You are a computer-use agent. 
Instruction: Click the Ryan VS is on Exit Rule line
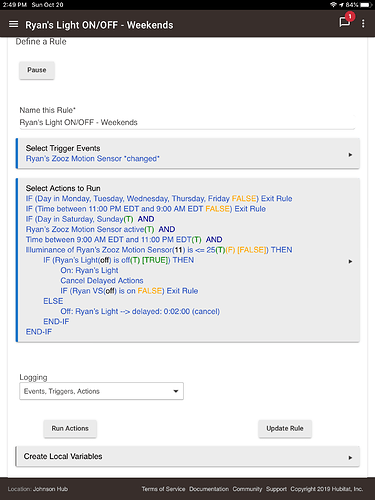(x=129, y=291)
